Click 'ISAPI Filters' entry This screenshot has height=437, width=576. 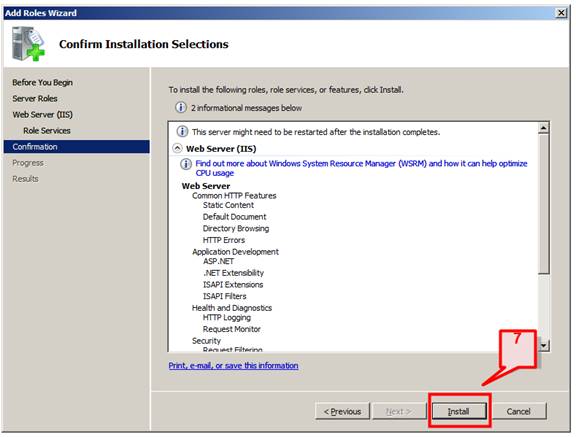coord(224,296)
